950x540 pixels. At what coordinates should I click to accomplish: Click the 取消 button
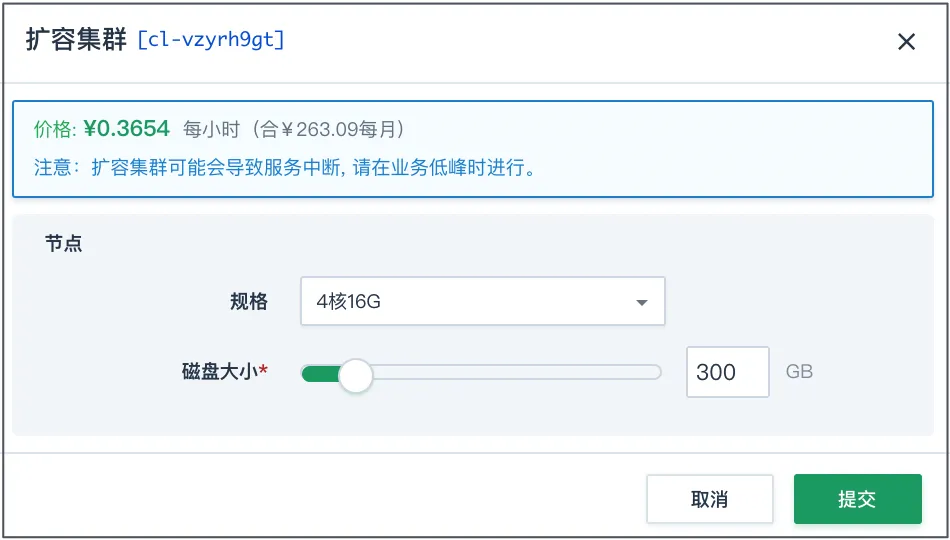[709, 499]
